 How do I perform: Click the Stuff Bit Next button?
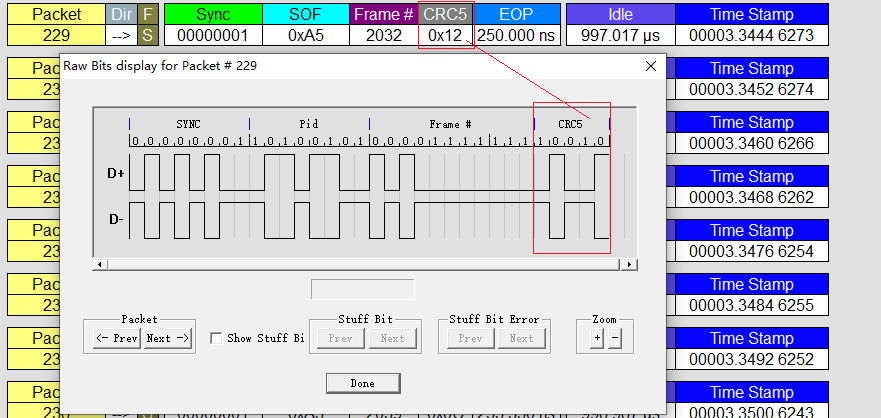[x=392, y=338]
